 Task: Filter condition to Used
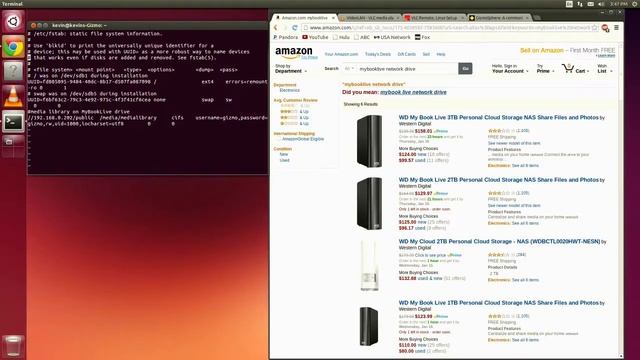pos(284,160)
